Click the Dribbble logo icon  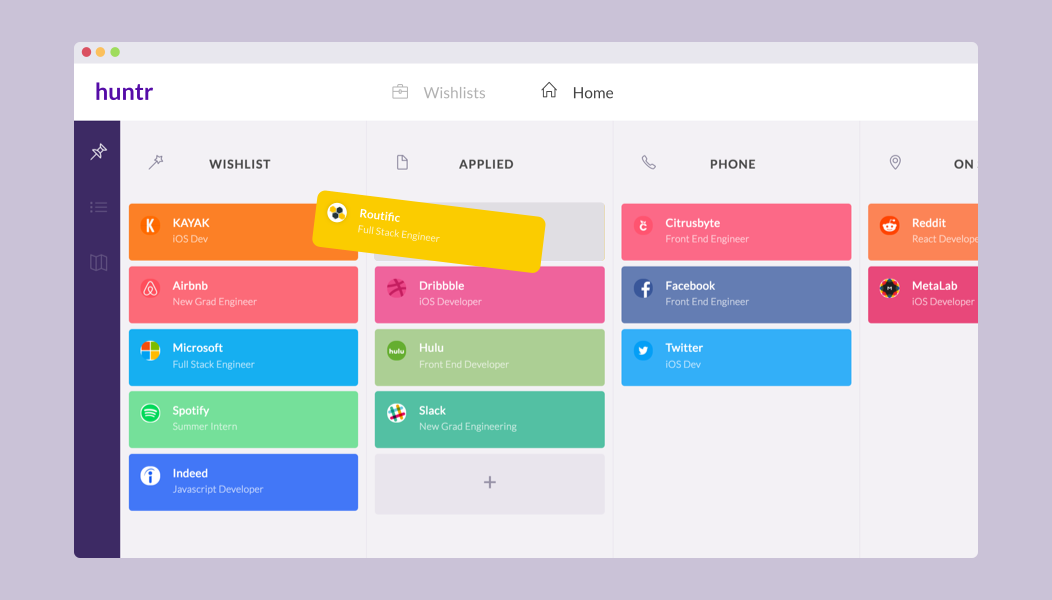(397, 289)
